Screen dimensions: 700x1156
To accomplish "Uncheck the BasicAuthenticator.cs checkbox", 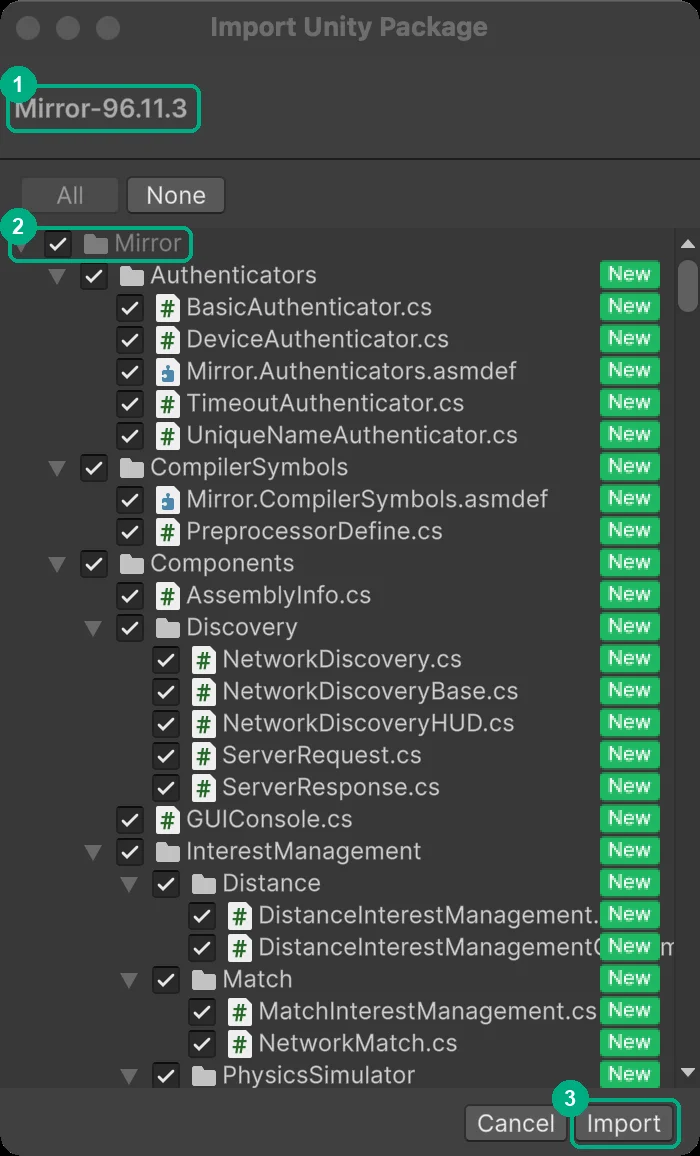I will [130, 307].
